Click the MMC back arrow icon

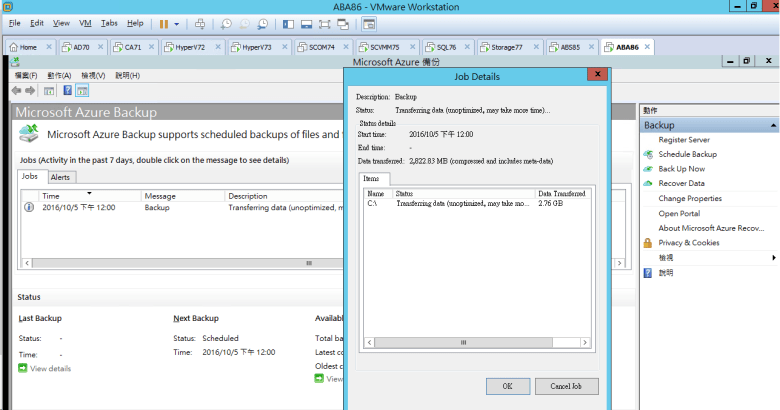point(17,90)
